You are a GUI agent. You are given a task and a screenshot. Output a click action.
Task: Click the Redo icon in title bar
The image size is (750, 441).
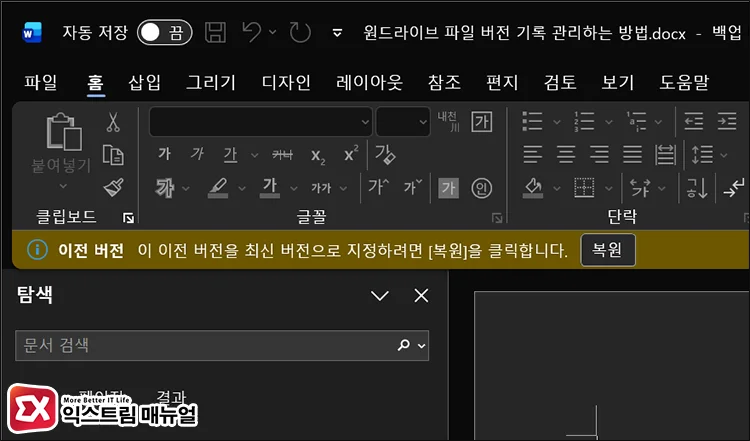point(300,33)
